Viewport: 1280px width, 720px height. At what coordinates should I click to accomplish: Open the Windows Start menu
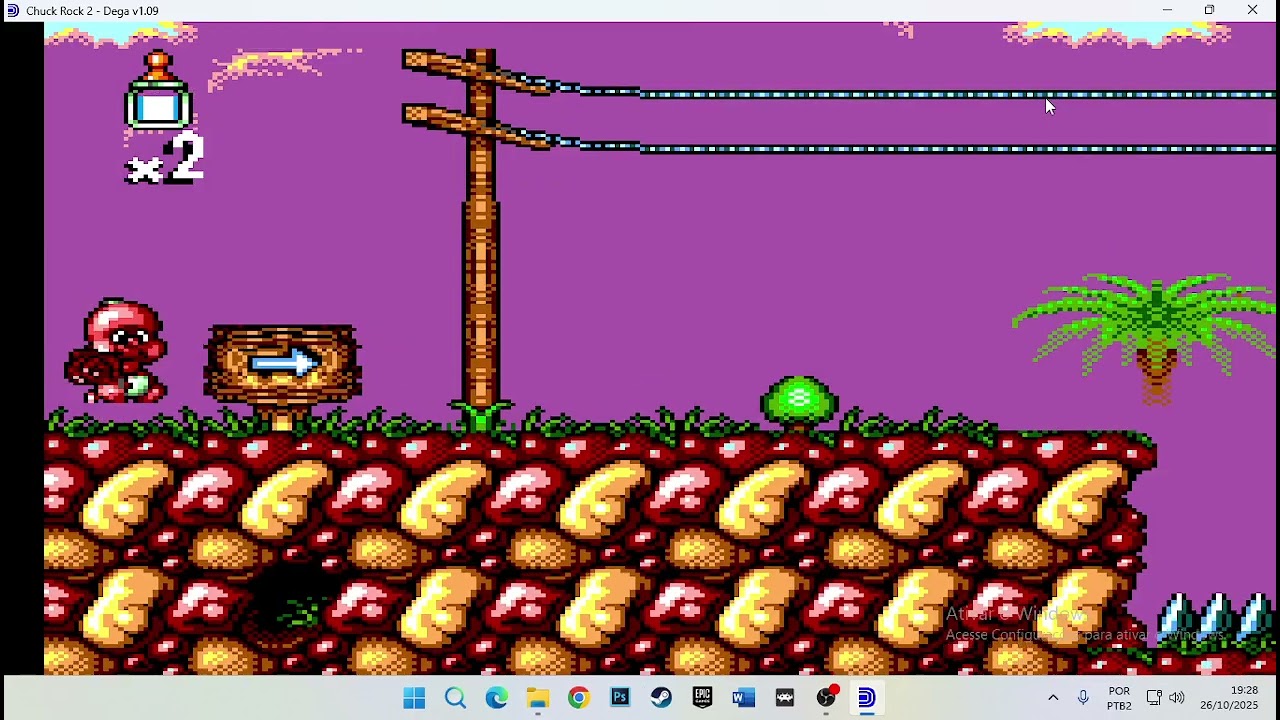pyautogui.click(x=414, y=697)
